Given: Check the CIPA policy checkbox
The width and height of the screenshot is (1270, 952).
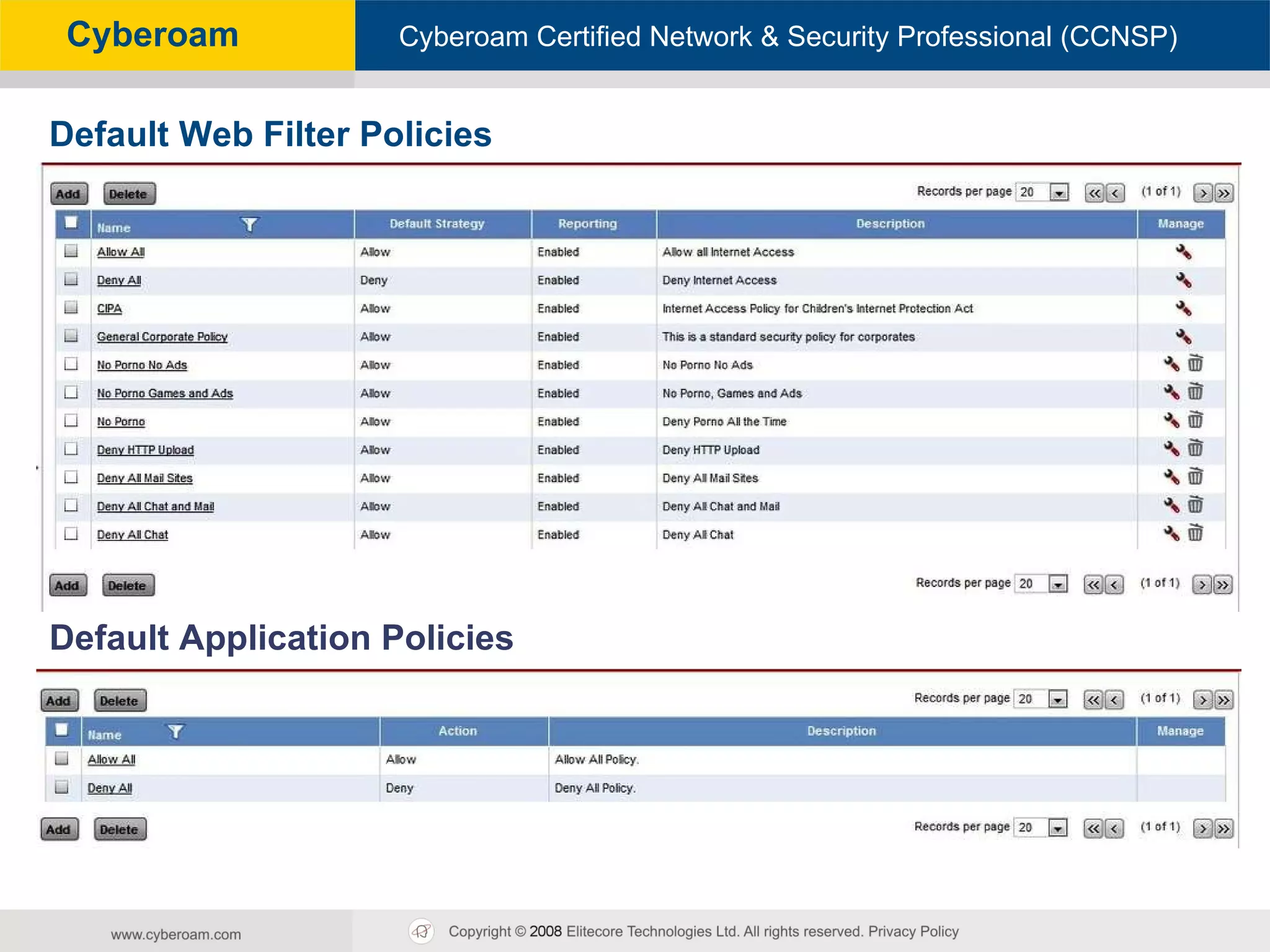Looking at the screenshot, I should click(x=71, y=307).
